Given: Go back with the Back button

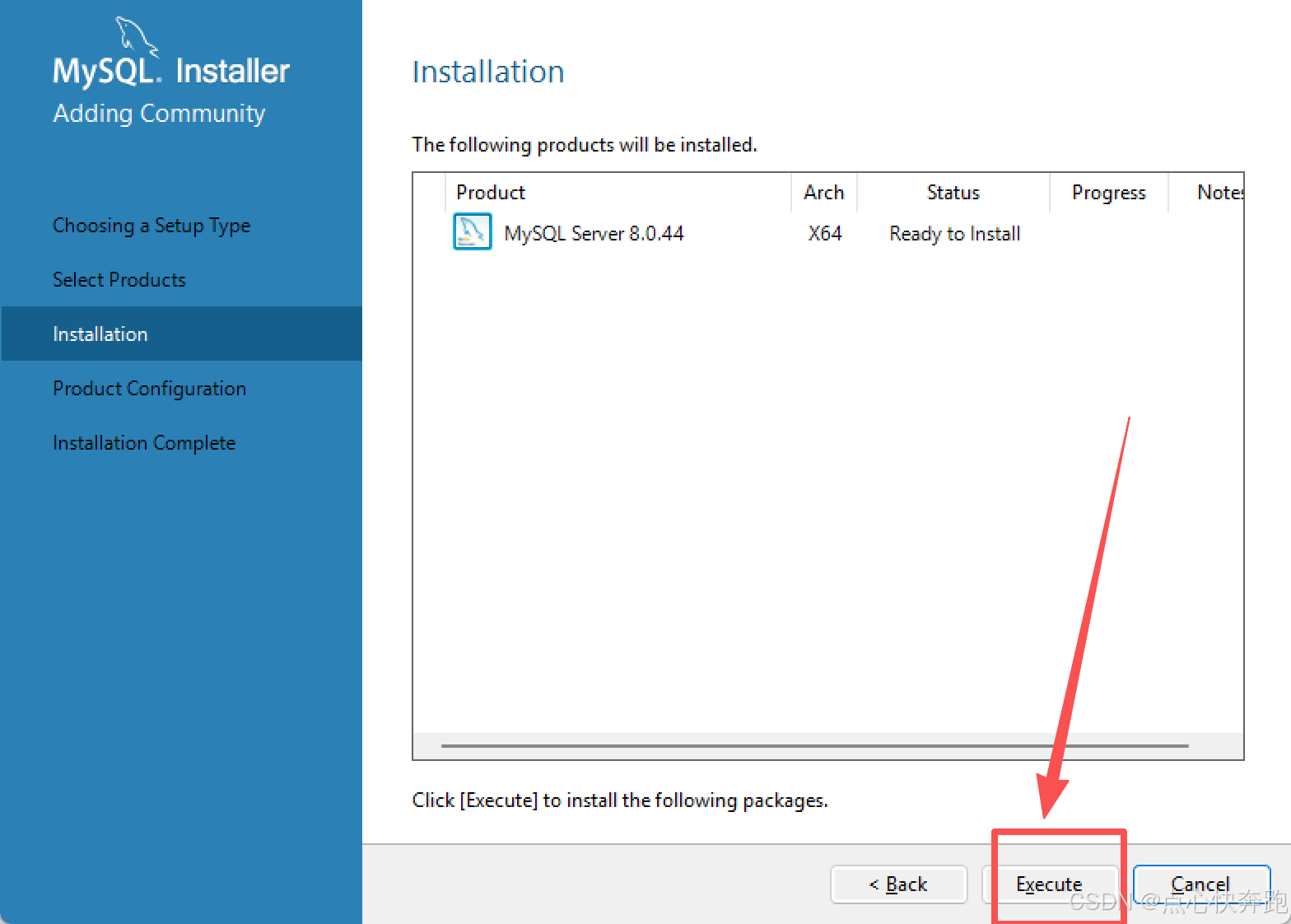Looking at the screenshot, I should pos(899,884).
